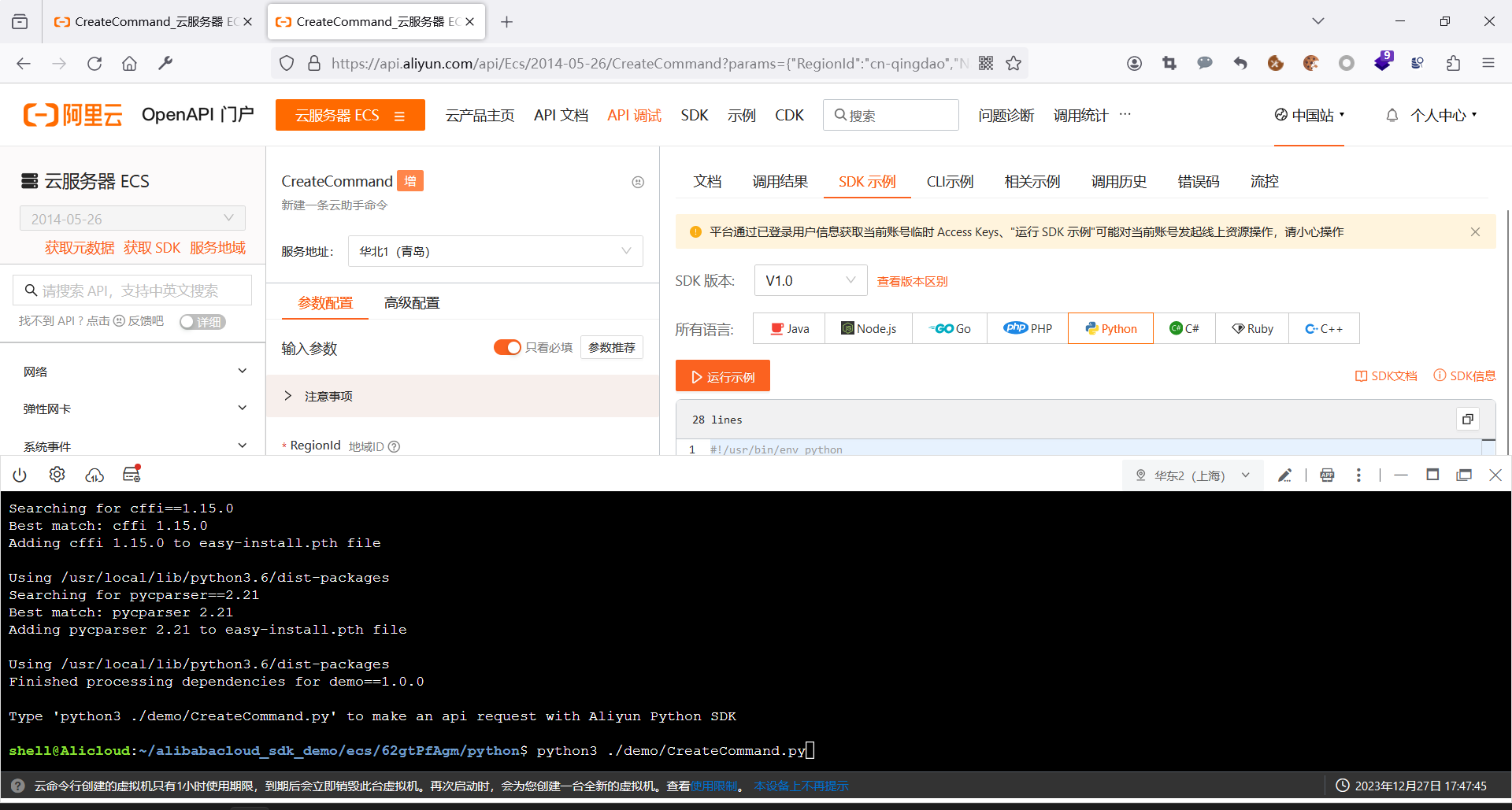Click the RegionId help question mark icon
The width and height of the screenshot is (1512, 810).
tap(395, 446)
